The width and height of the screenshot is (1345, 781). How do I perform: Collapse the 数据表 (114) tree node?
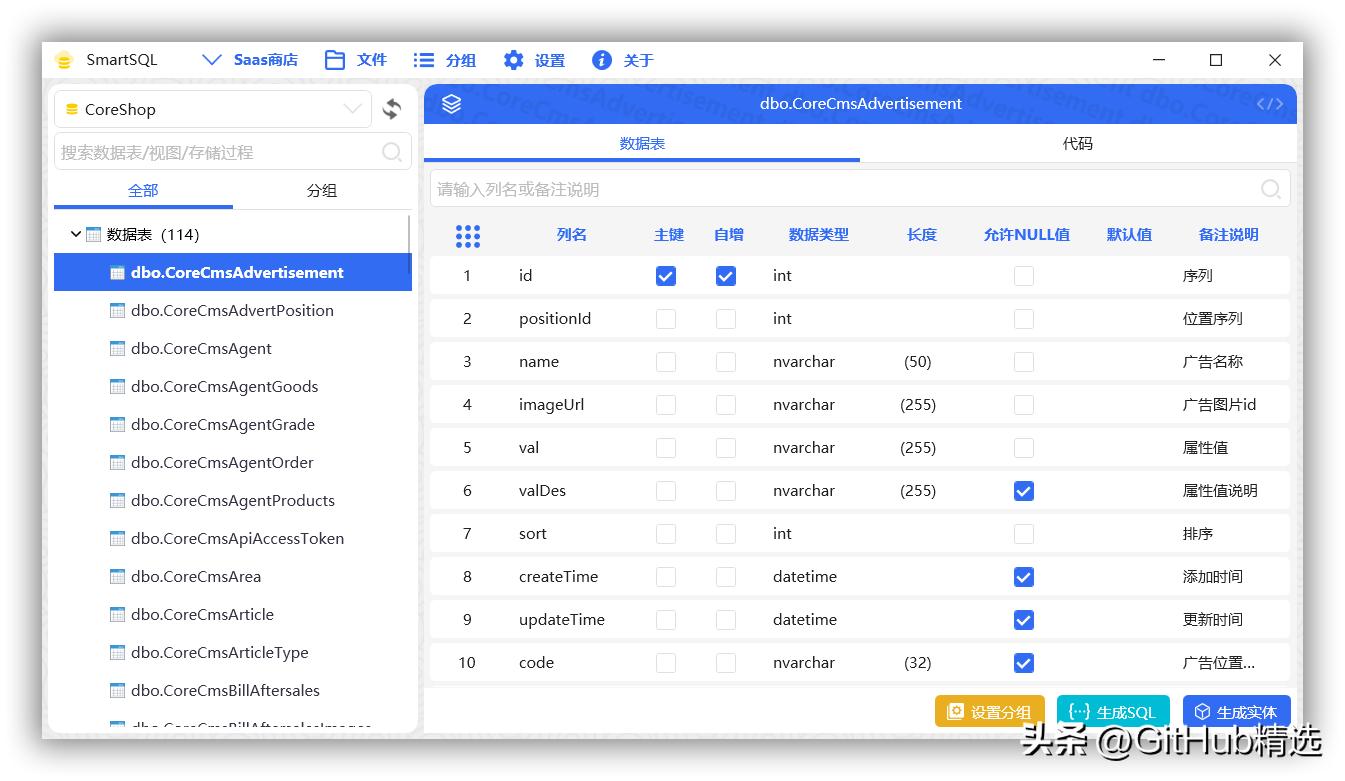(76, 234)
